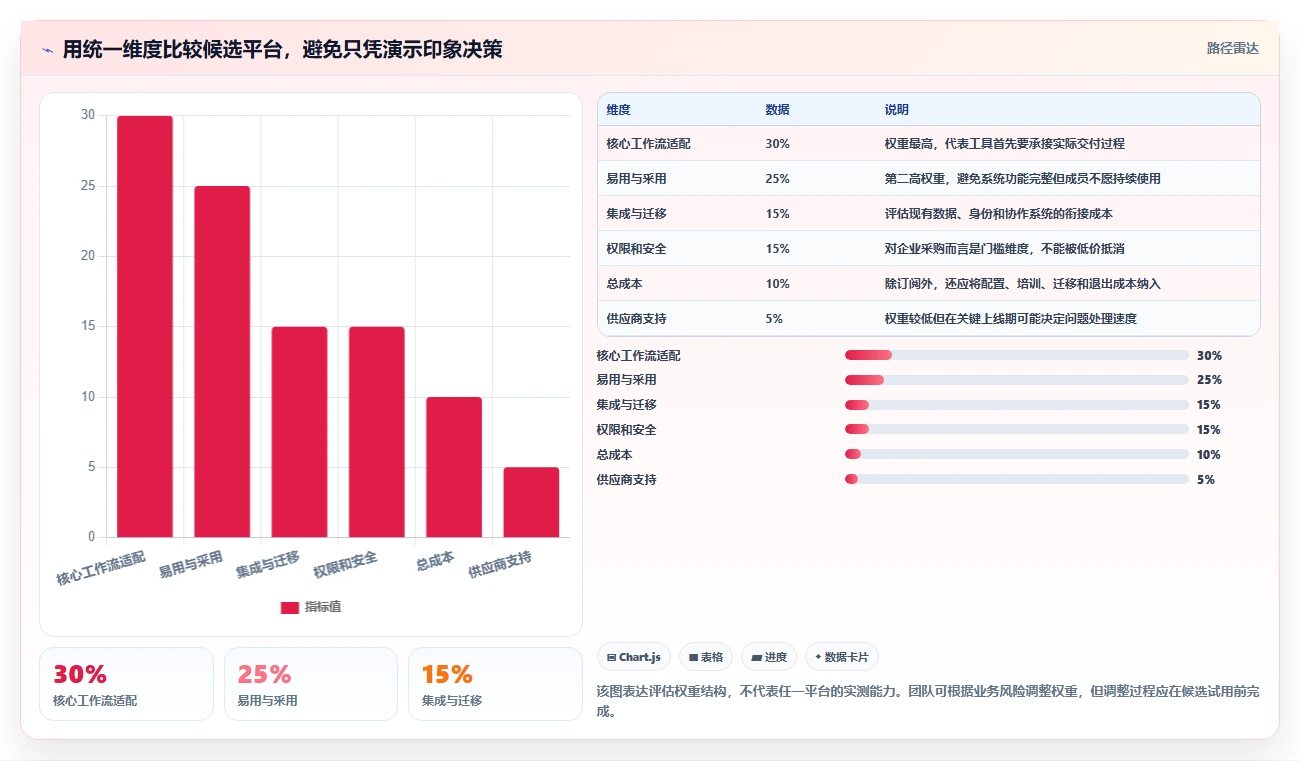Open the 25% 易用与采用 data card
Viewport: 1300px width, 761px height.
coord(311,684)
